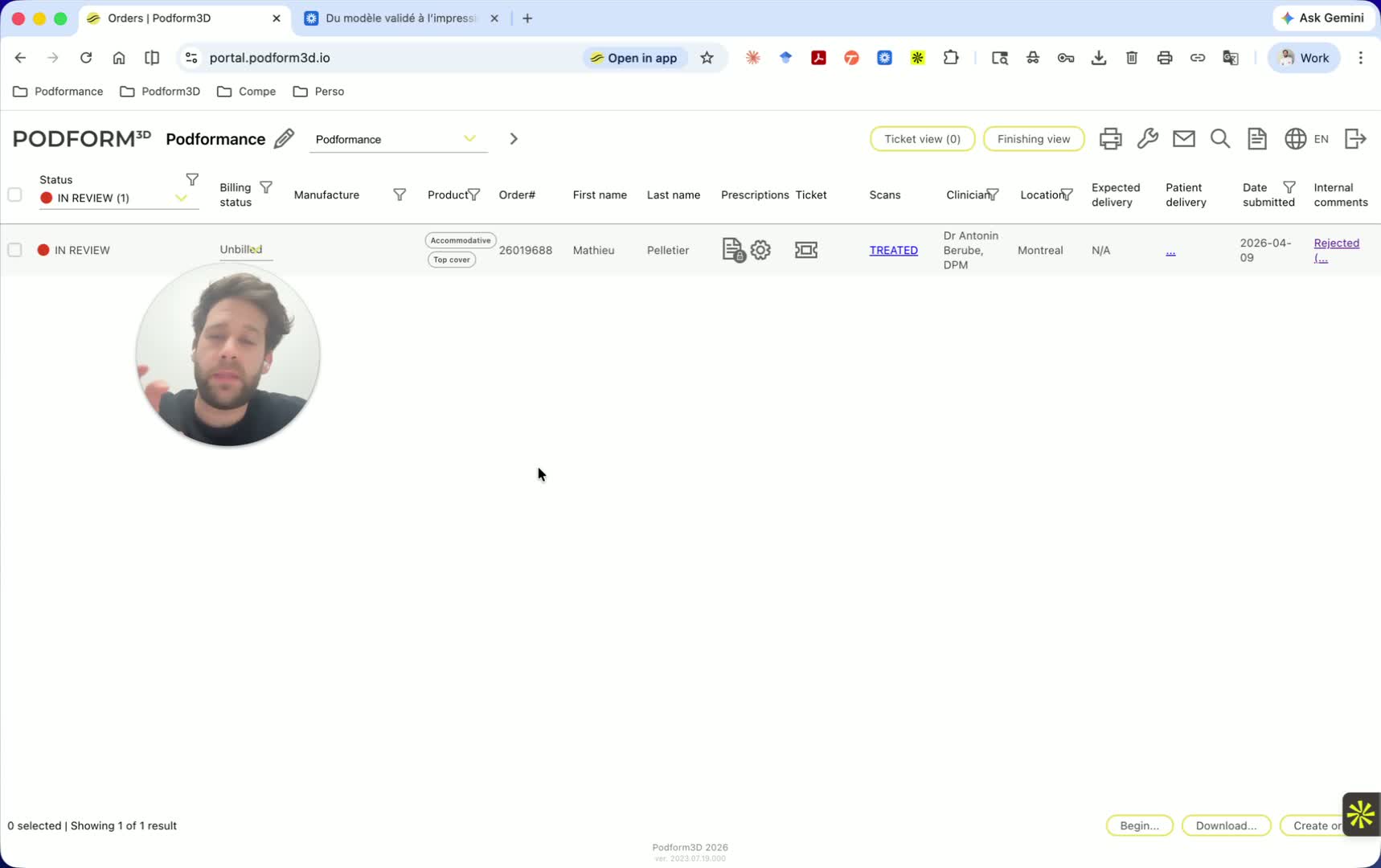Image resolution: width=1381 pixels, height=868 pixels.
Task: Click the Clinician column filter funnel
Action: point(993,194)
